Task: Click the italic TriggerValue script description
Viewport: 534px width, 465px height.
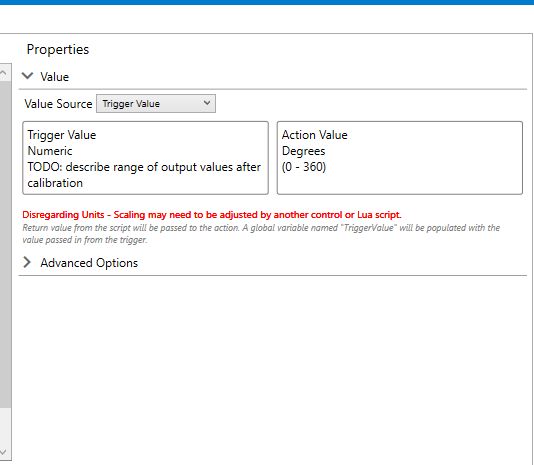Action: 261,234
